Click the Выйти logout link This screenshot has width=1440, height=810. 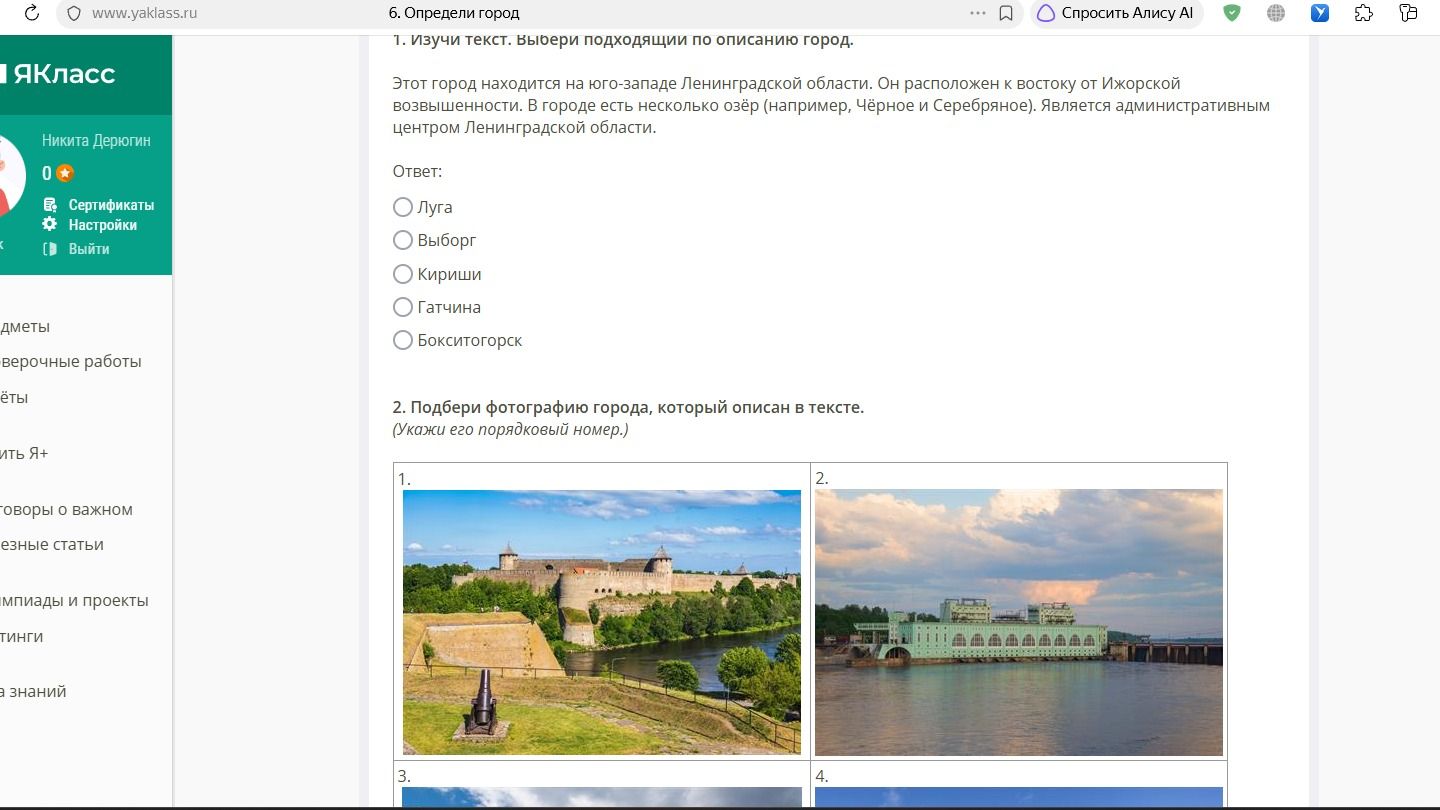[89, 249]
